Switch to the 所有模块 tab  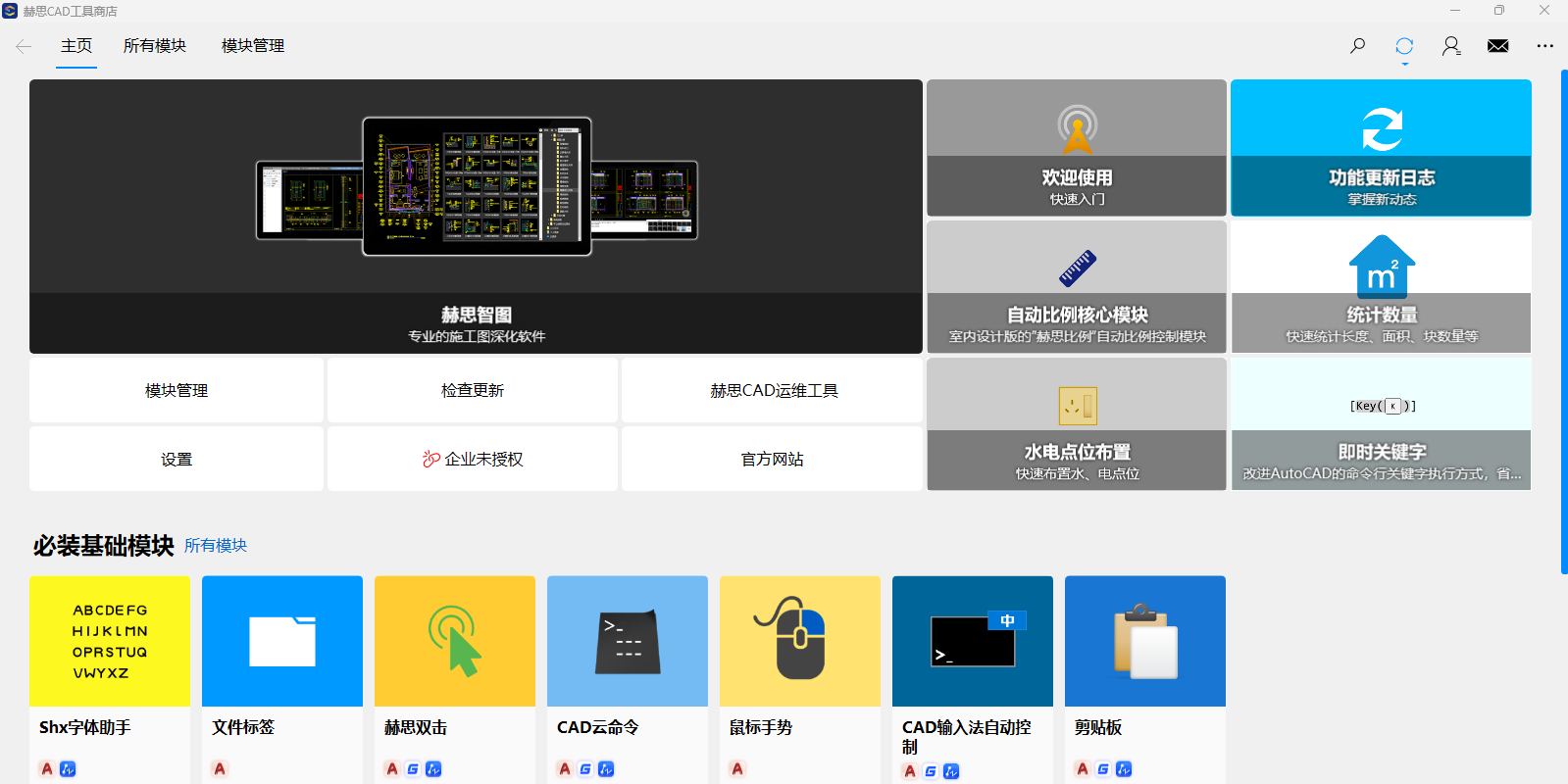click(x=155, y=46)
